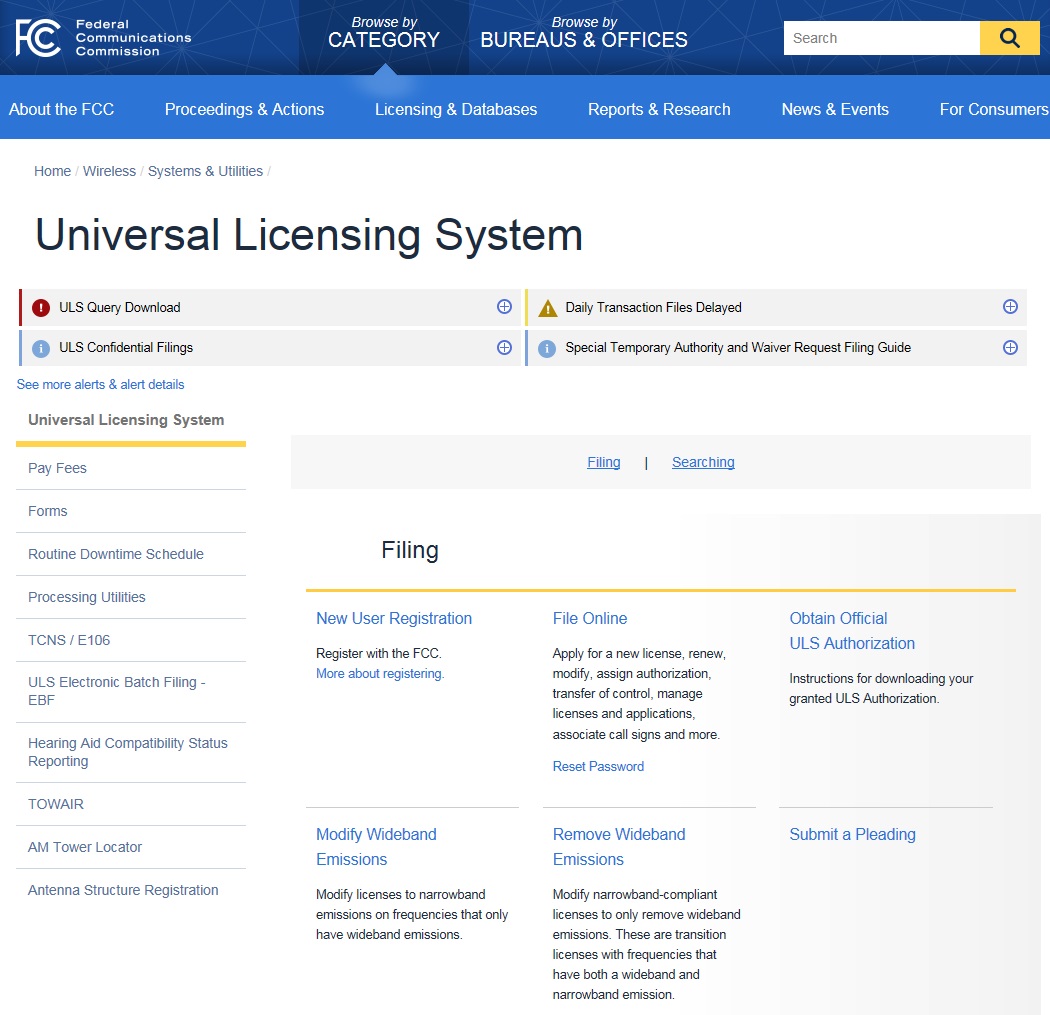The width and height of the screenshot is (1050, 1015).
Task: Click Remove Wideband Emissions link
Action: pyautogui.click(x=619, y=847)
